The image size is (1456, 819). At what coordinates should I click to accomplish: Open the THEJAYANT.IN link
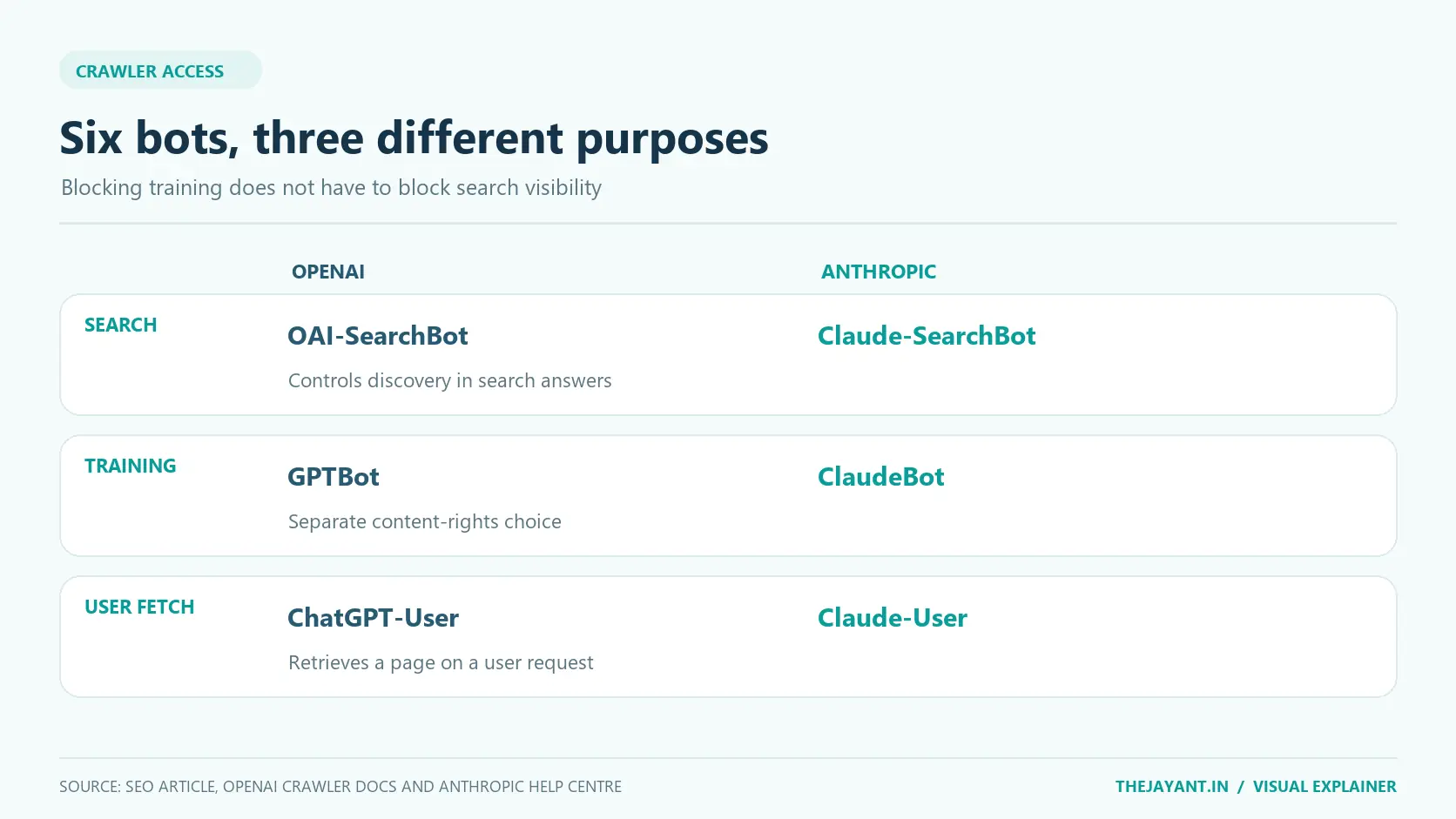pos(1171,787)
